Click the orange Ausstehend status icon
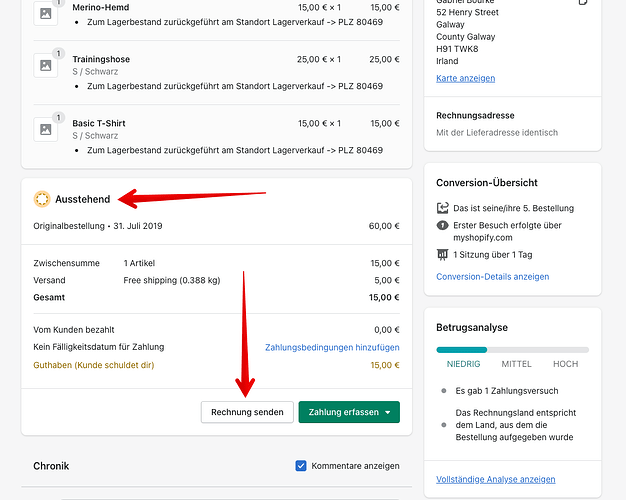The height and width of the screenshot is (500, 626). coord(42,199)
